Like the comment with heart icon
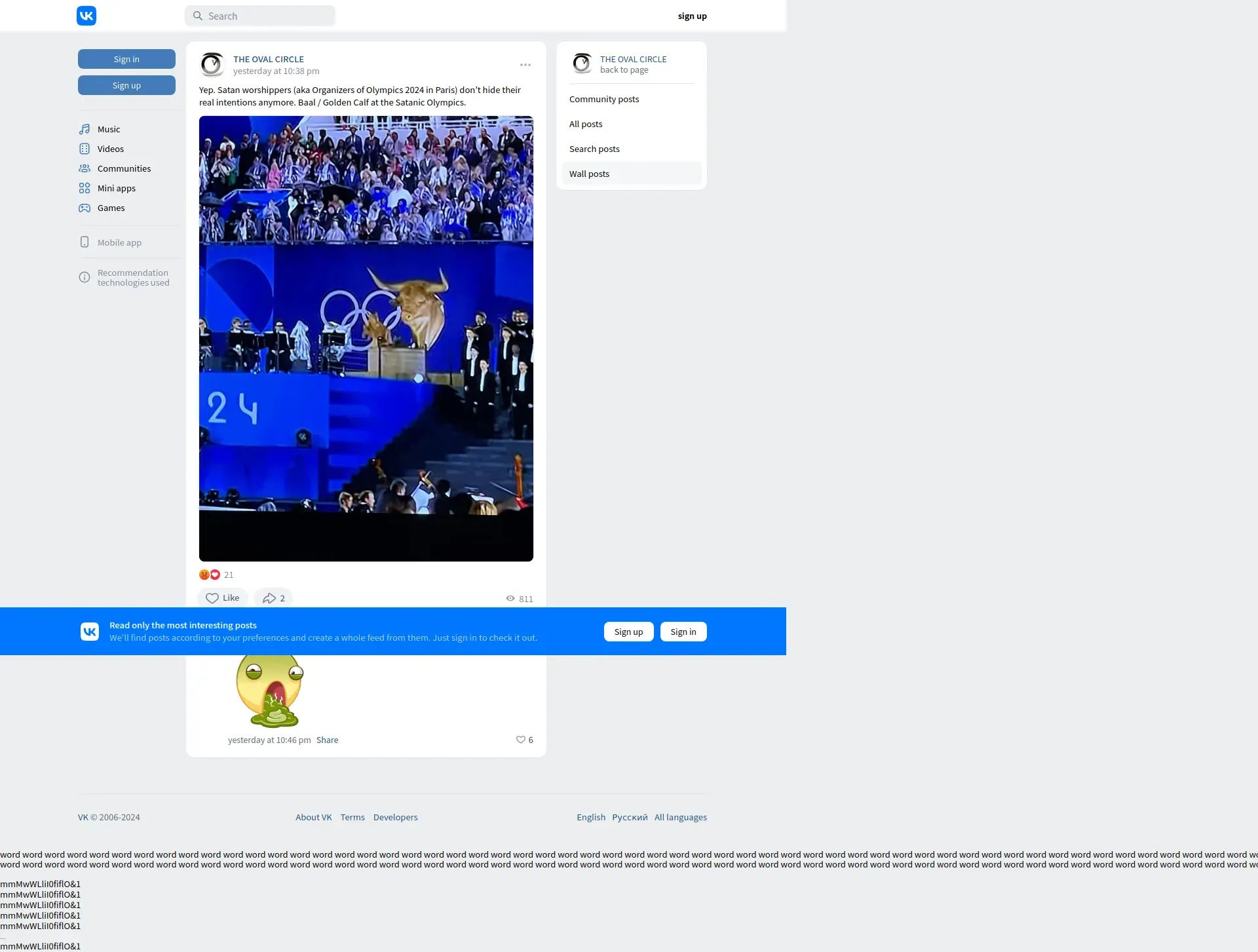The image size is (1258, 952). pos(521,740)
